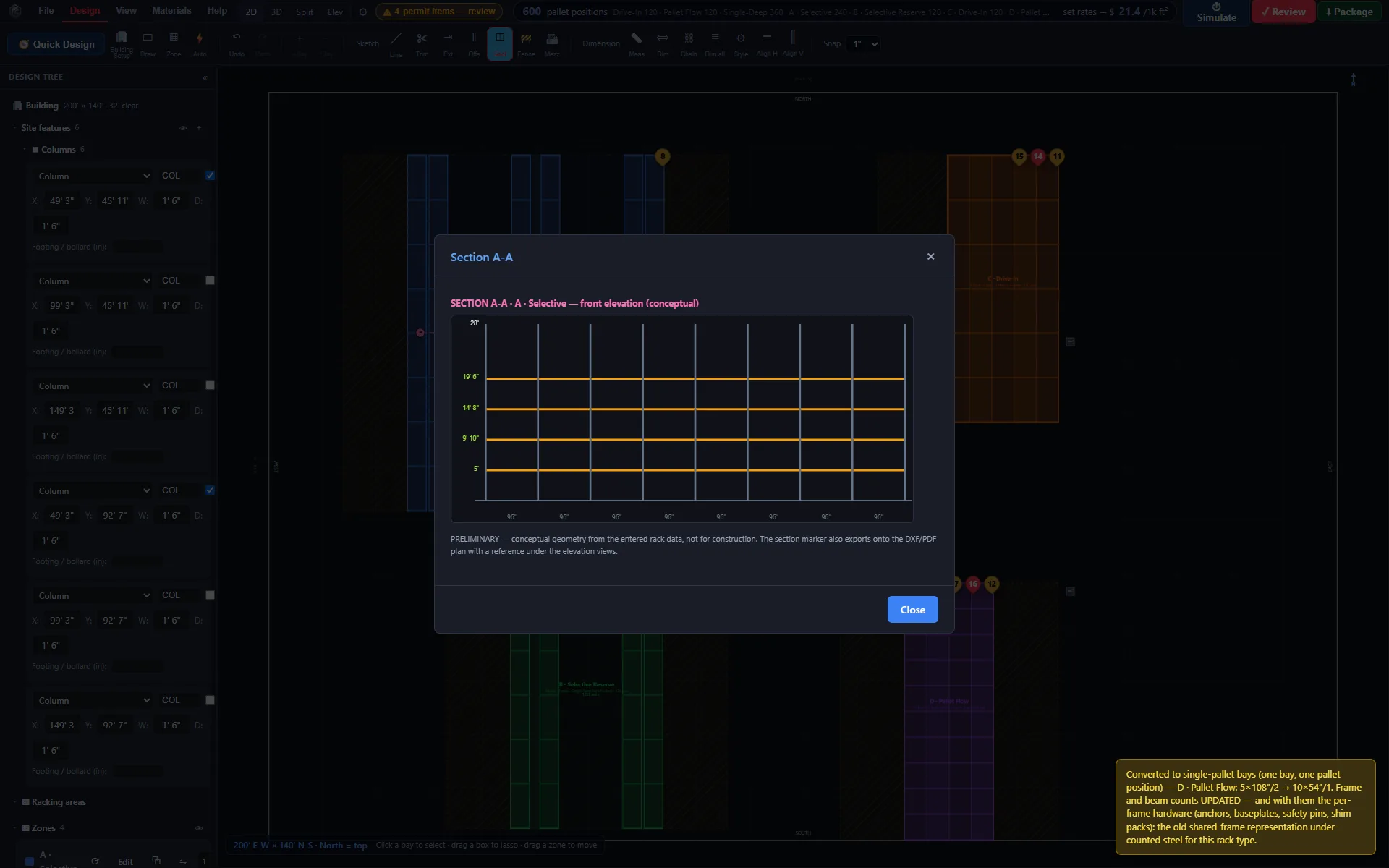Open the 4 permit items review warning
Viewport: 1389px width, 868px height.
pos(439,12)
